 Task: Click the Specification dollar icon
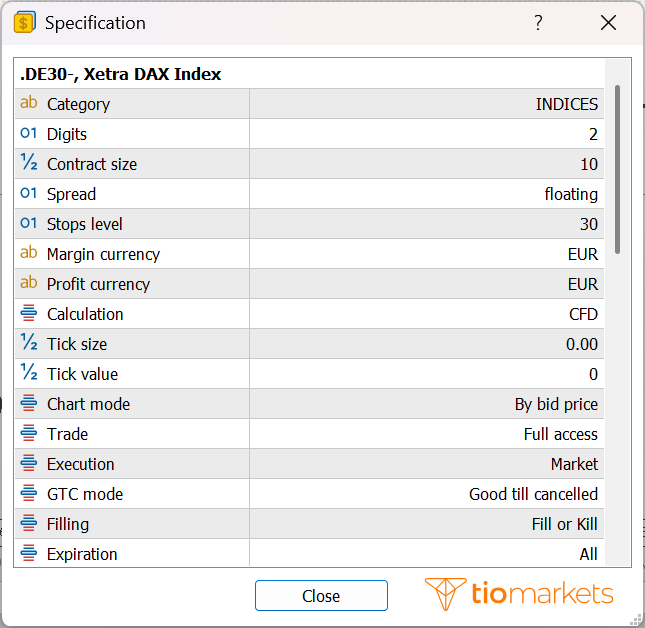(24, 22)
